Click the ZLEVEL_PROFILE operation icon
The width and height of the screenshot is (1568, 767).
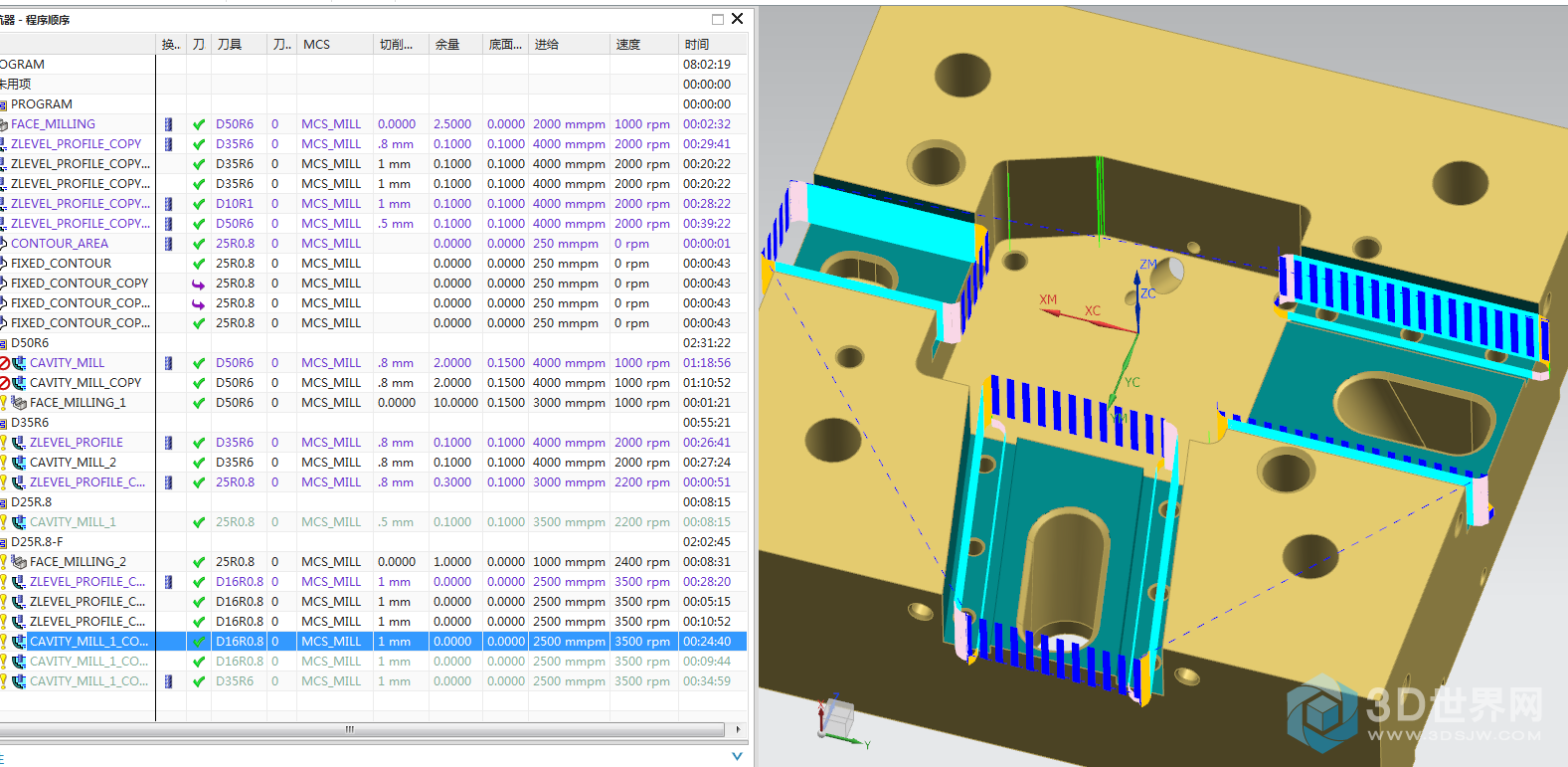pos(19,443)
